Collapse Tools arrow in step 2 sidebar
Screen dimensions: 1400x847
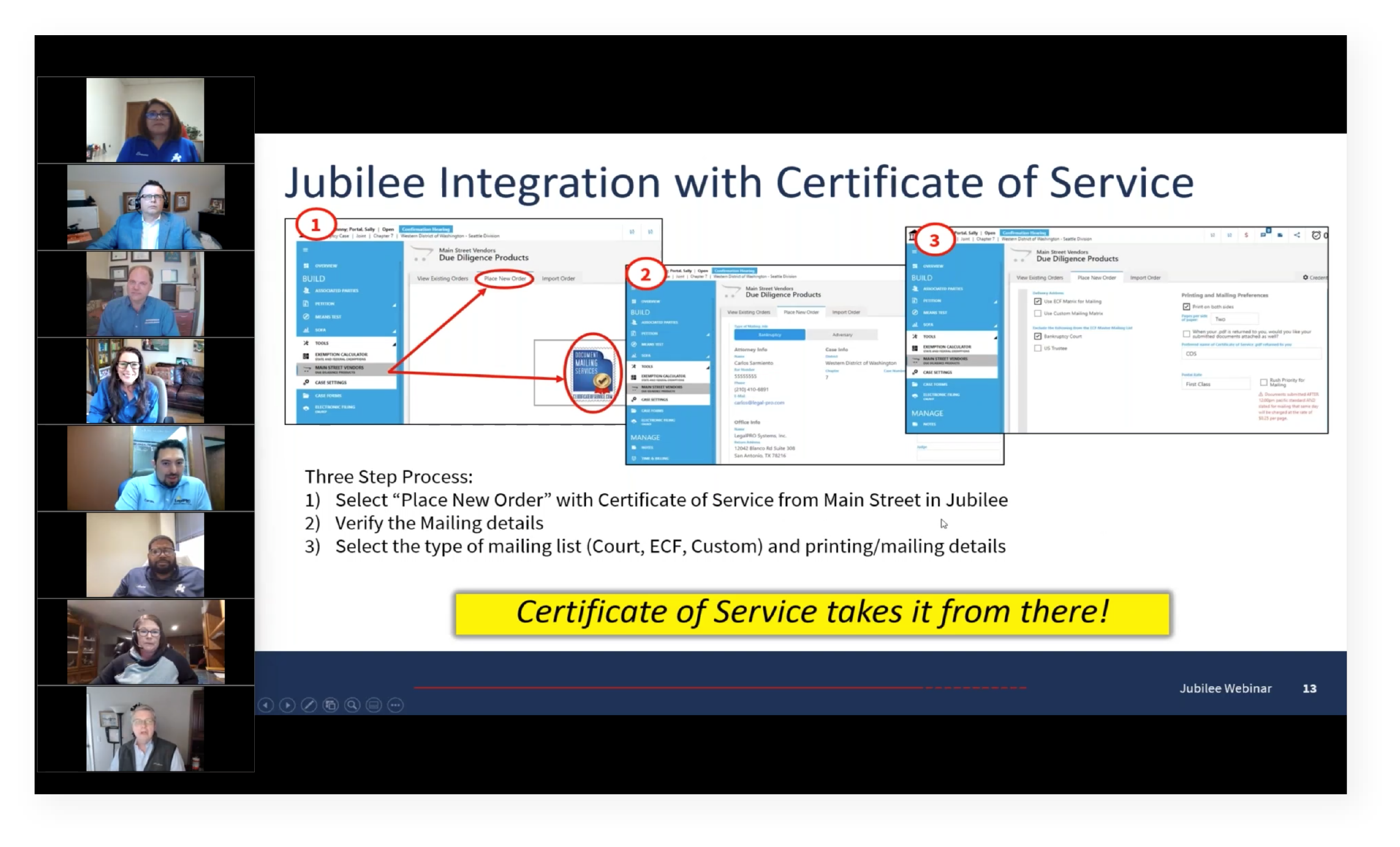(x=708, y=368)
